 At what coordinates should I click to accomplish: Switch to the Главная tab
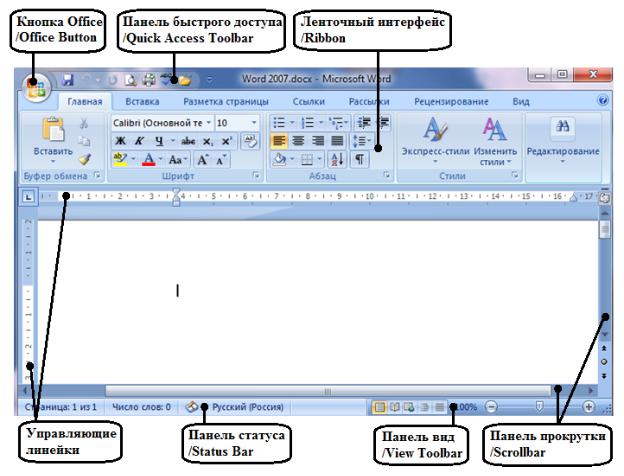point(85,101)
